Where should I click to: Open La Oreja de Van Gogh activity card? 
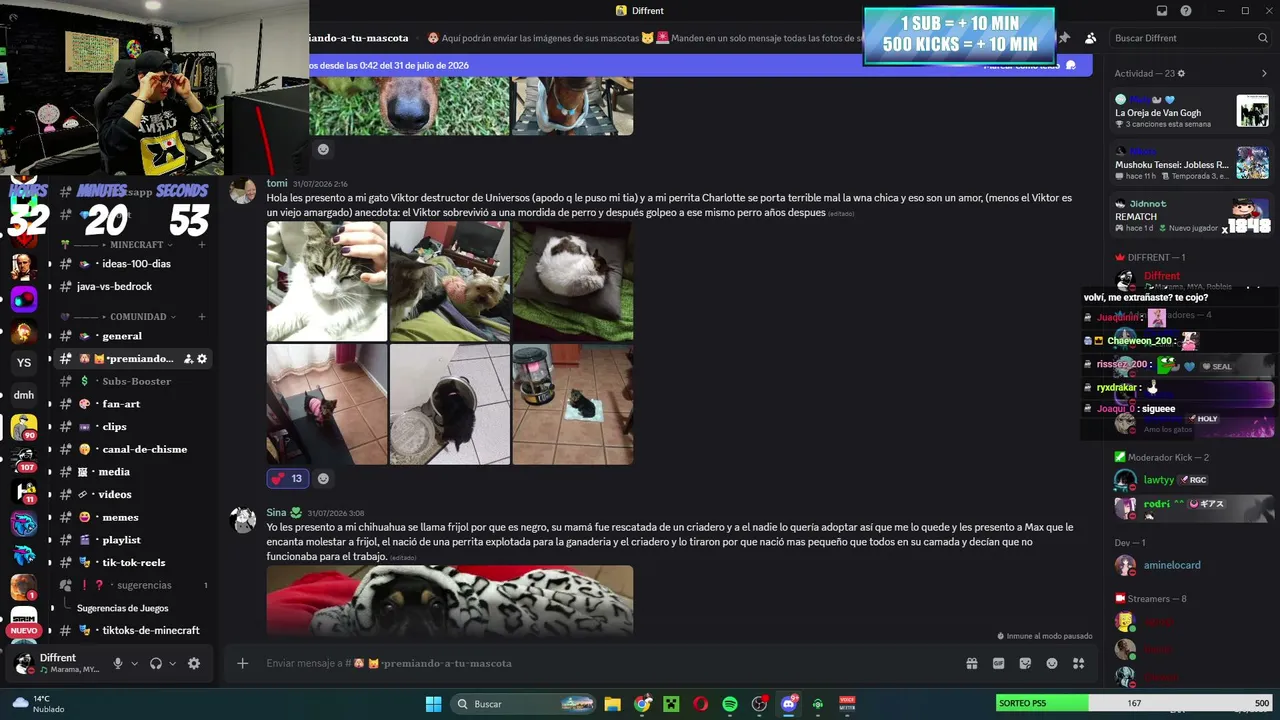click(1192, 111)
